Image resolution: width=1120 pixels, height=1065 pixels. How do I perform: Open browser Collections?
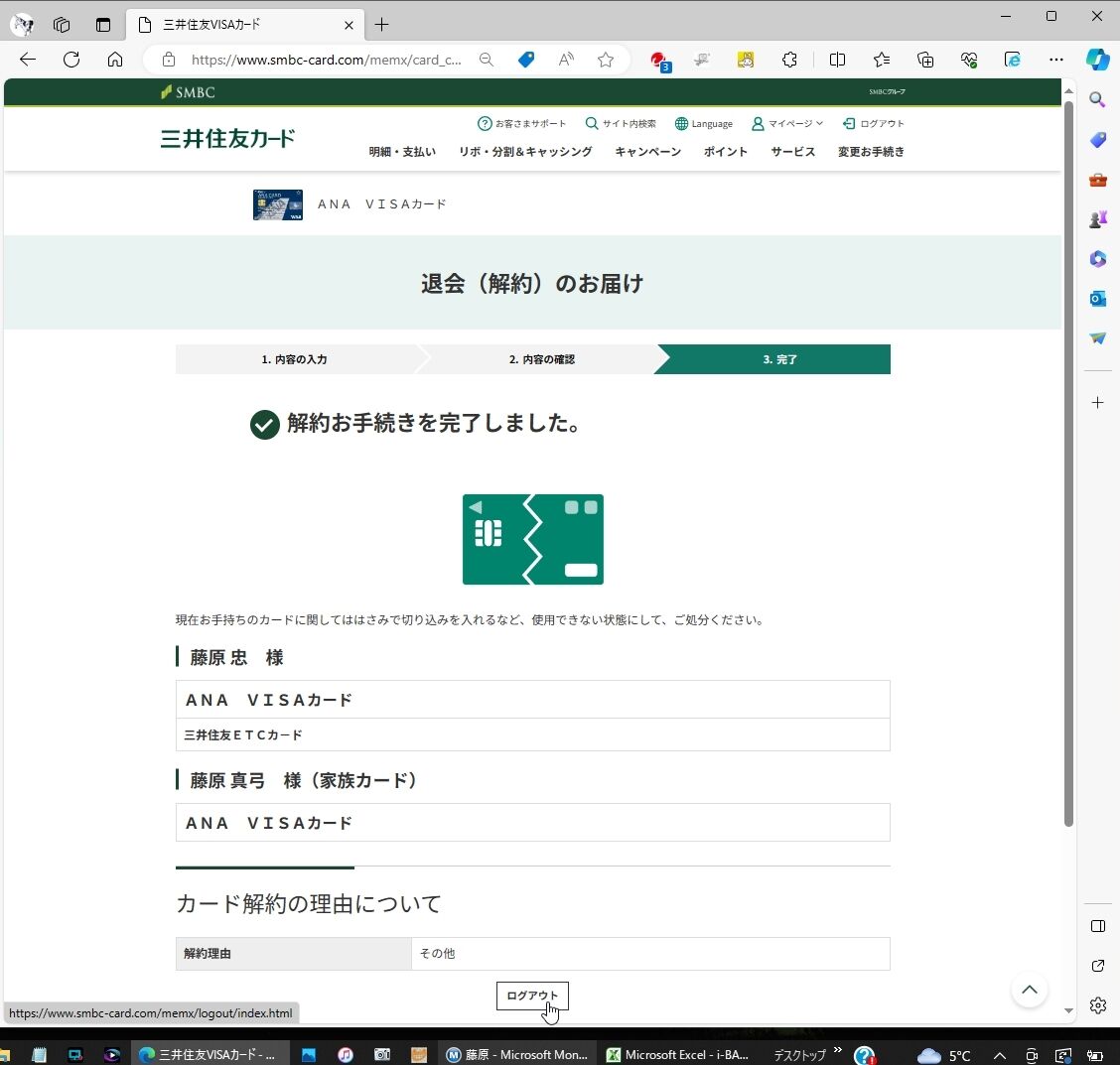pyautogui.click(x=925, y=60)
